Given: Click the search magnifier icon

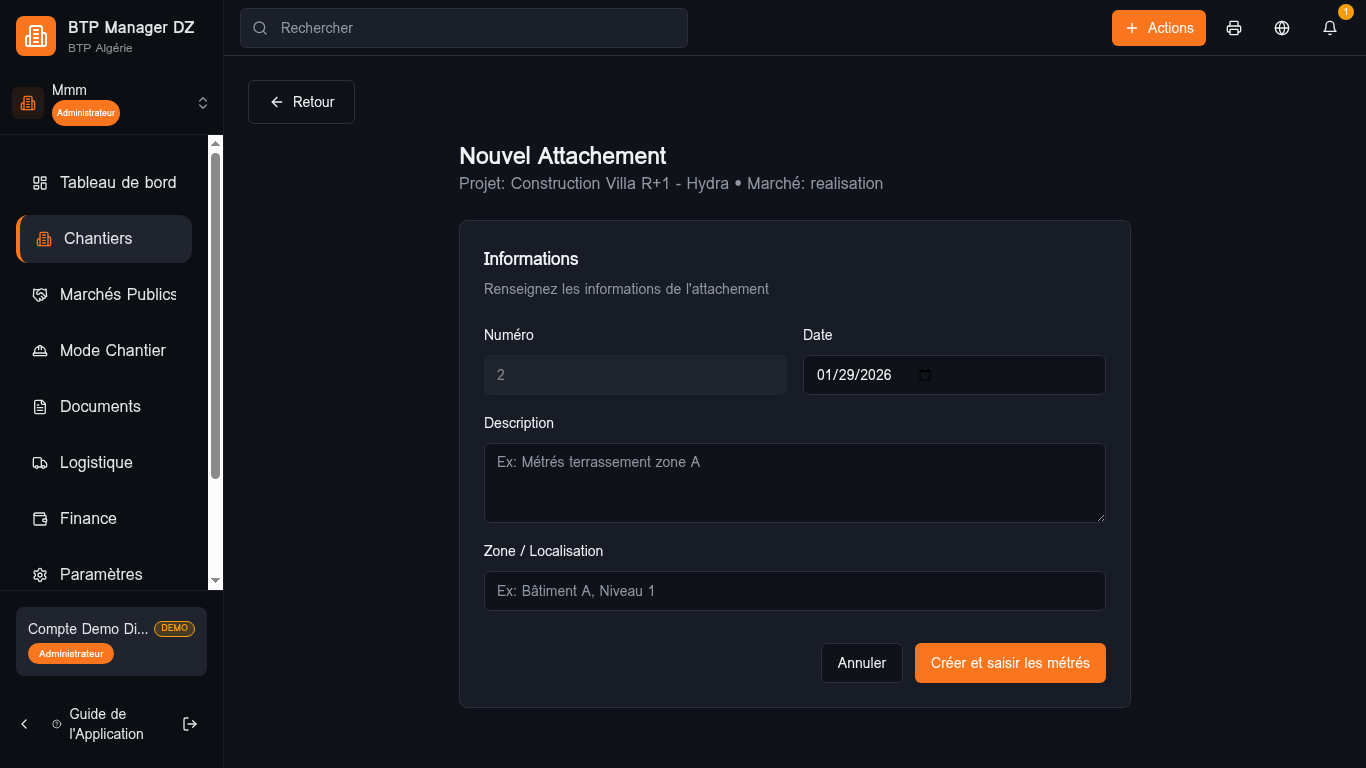Looking at the screenshot, I should click(260, 28).
